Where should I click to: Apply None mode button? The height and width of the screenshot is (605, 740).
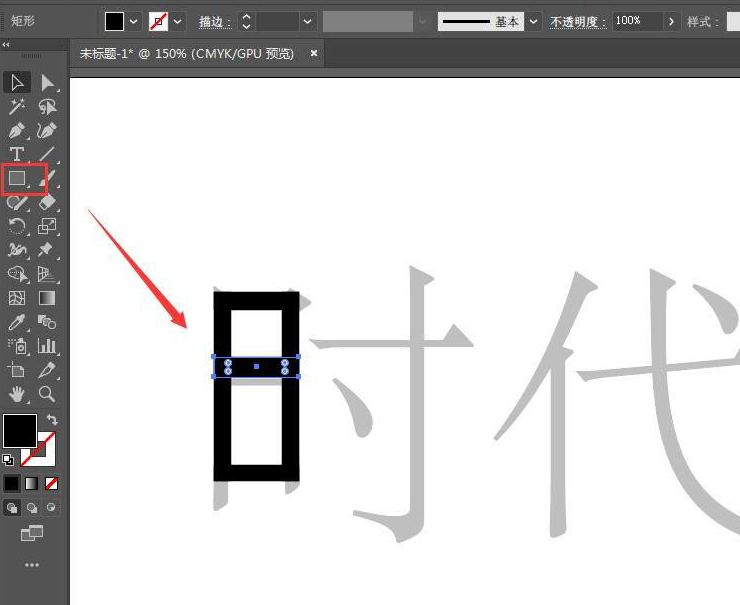pos(51,483)
